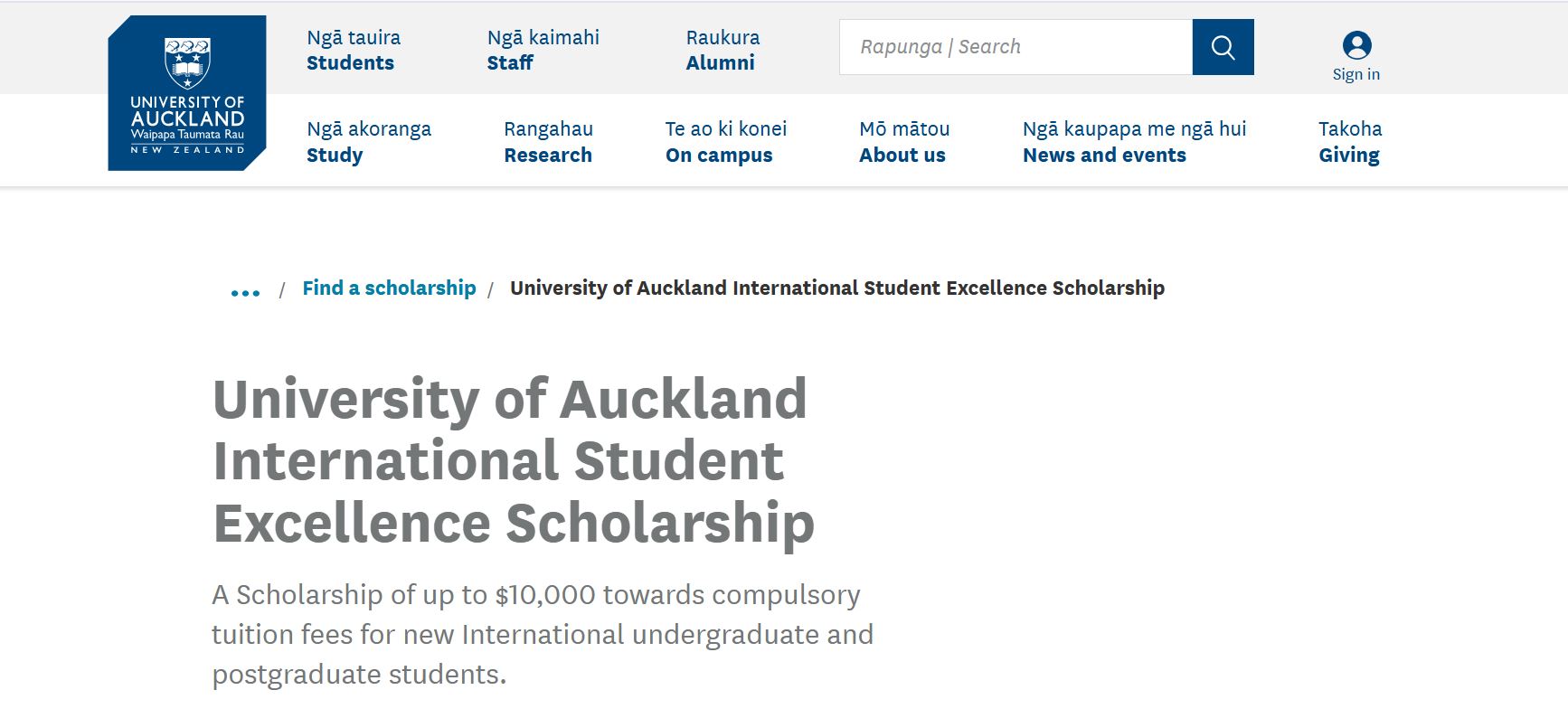Click the Excellence Scholarship page heading

(514, 461)
